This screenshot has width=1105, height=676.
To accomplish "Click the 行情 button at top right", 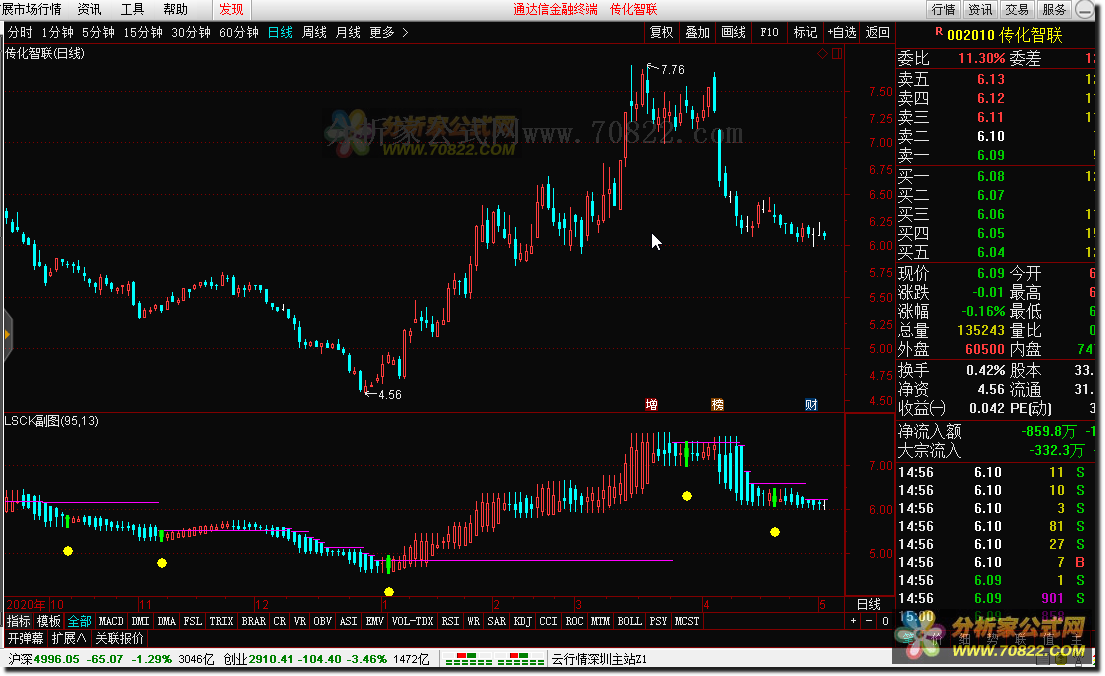I will [x=944, y=9].
